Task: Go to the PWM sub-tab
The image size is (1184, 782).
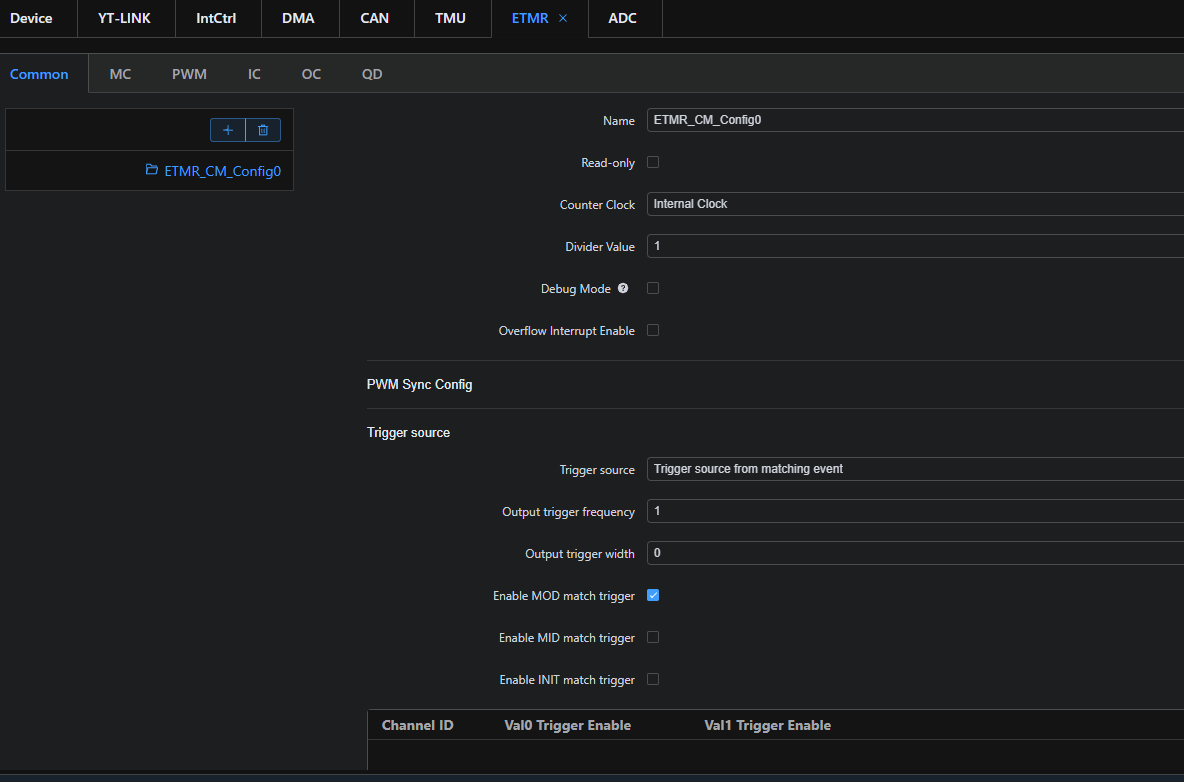Action: tap(189, 74)
